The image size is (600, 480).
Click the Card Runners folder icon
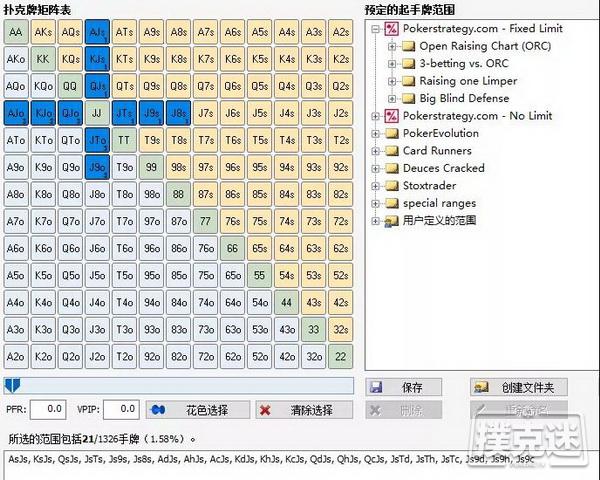tap(391, 151)
